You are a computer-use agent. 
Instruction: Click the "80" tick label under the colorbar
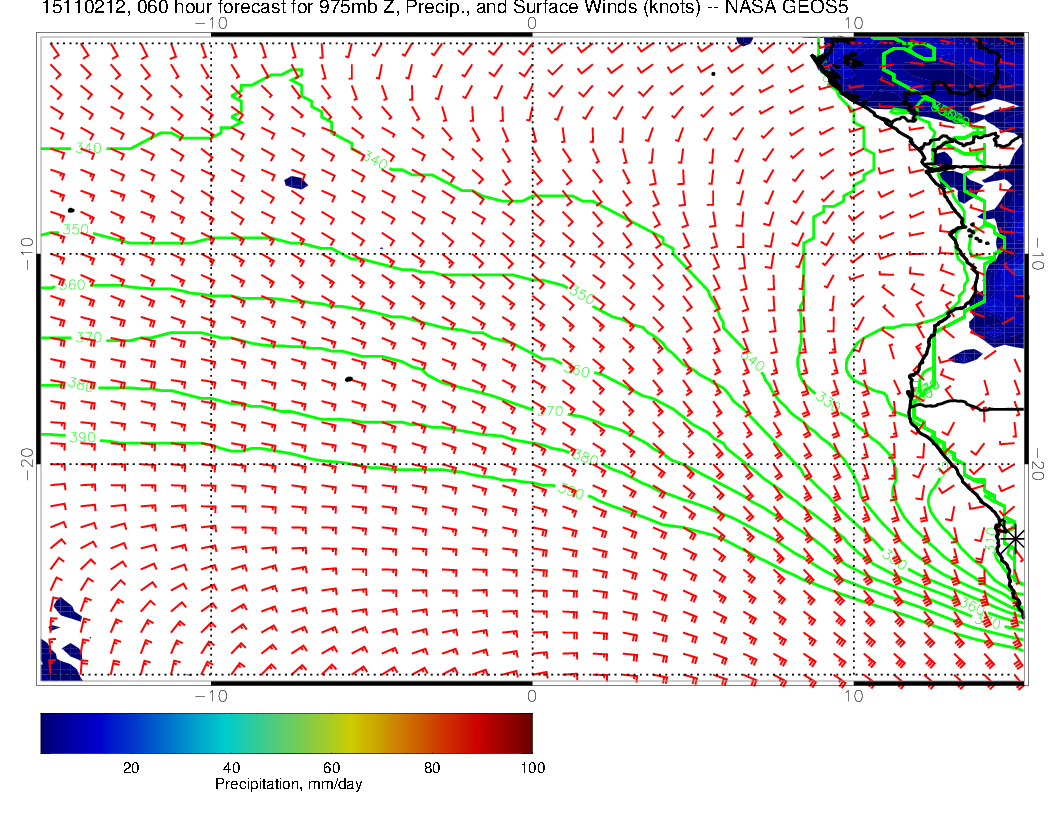(432, 768)
